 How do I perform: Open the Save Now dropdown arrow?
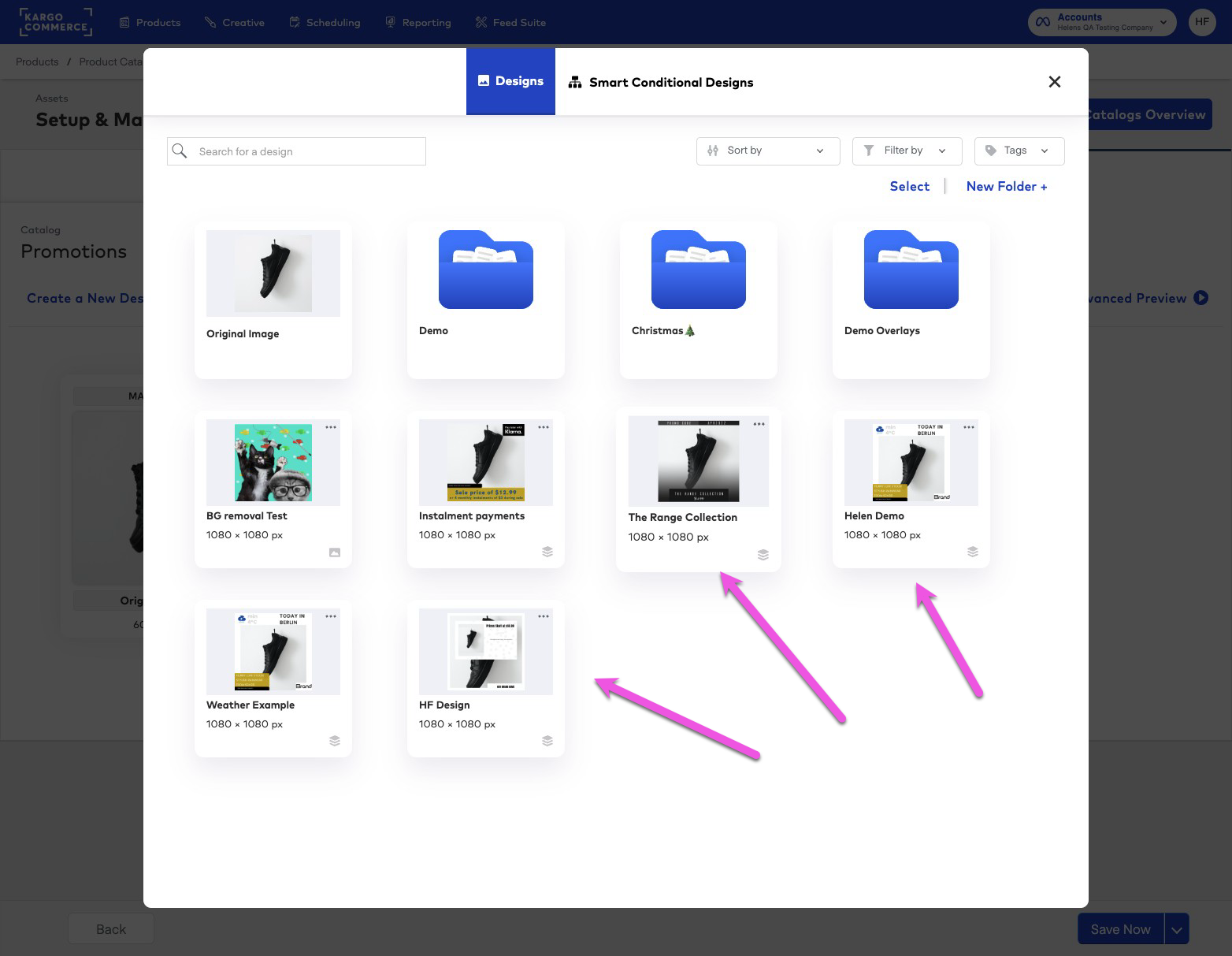[x=1176, y=928]
